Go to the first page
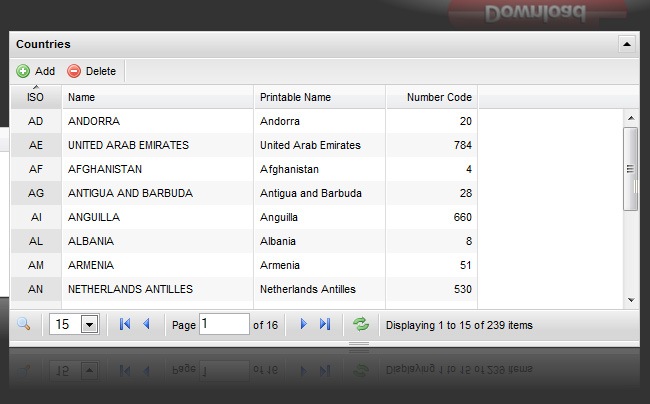This screenshot has height=404, width=650. [x=125, y=324]
